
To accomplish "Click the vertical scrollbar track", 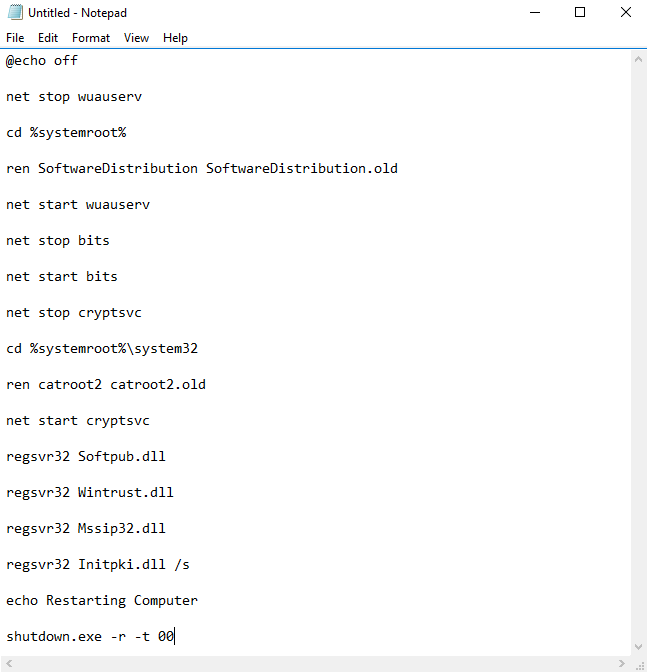I will (638, 350).
